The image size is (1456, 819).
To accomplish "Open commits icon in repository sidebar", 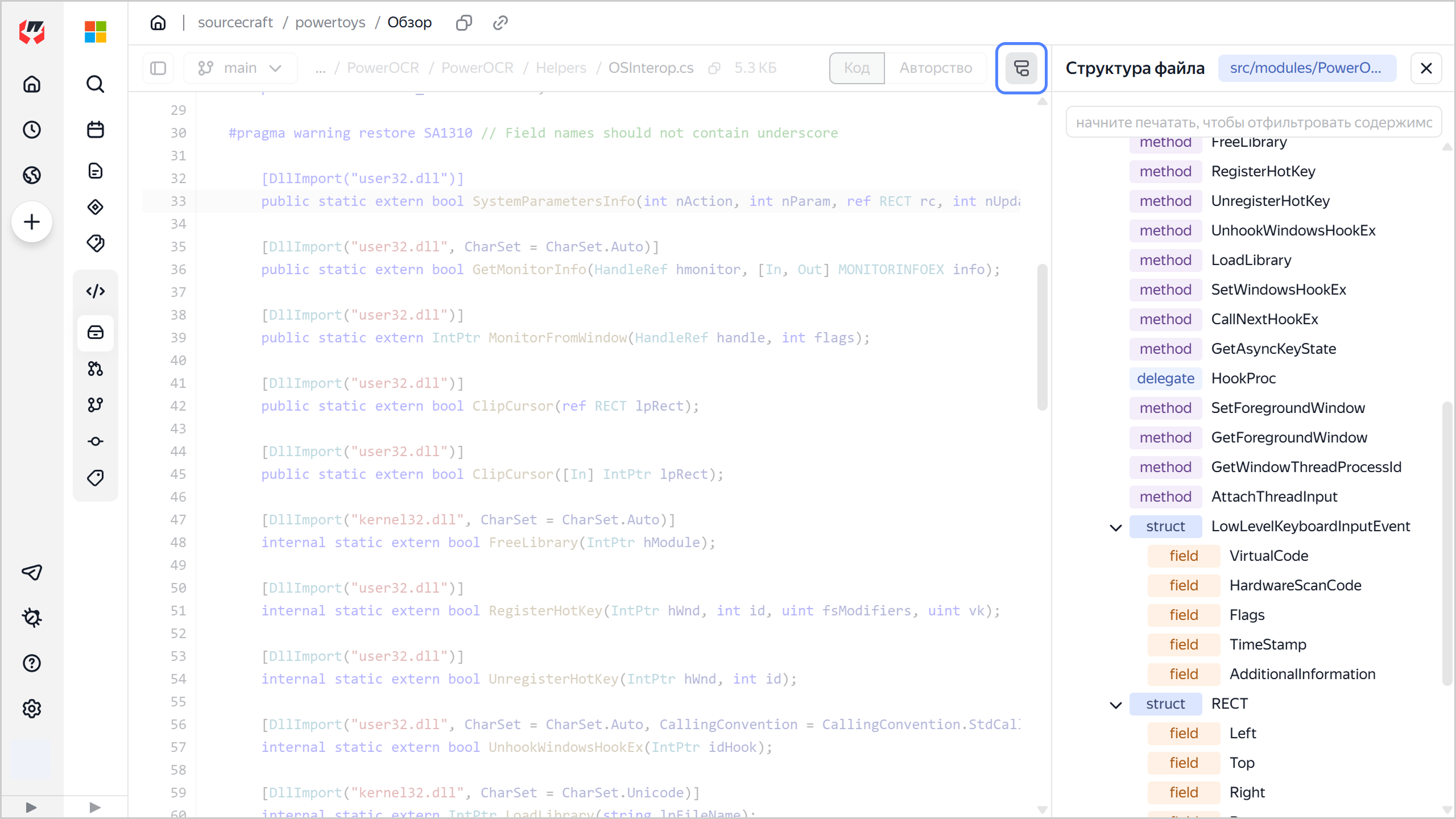I will pos(95,441).
